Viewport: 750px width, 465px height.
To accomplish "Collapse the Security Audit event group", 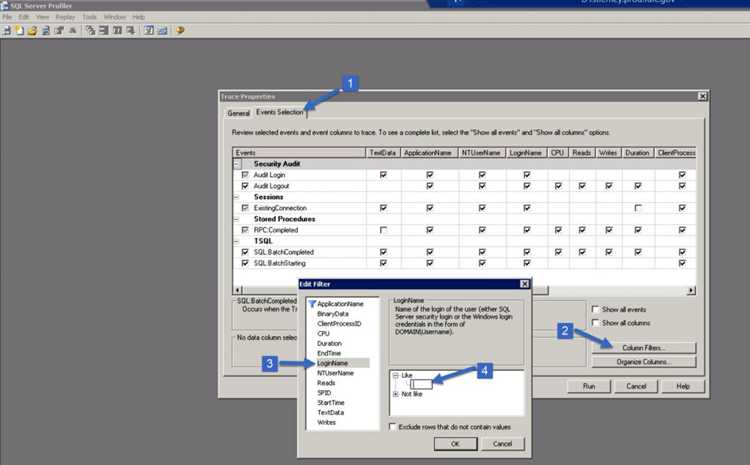I will (238, 163).
